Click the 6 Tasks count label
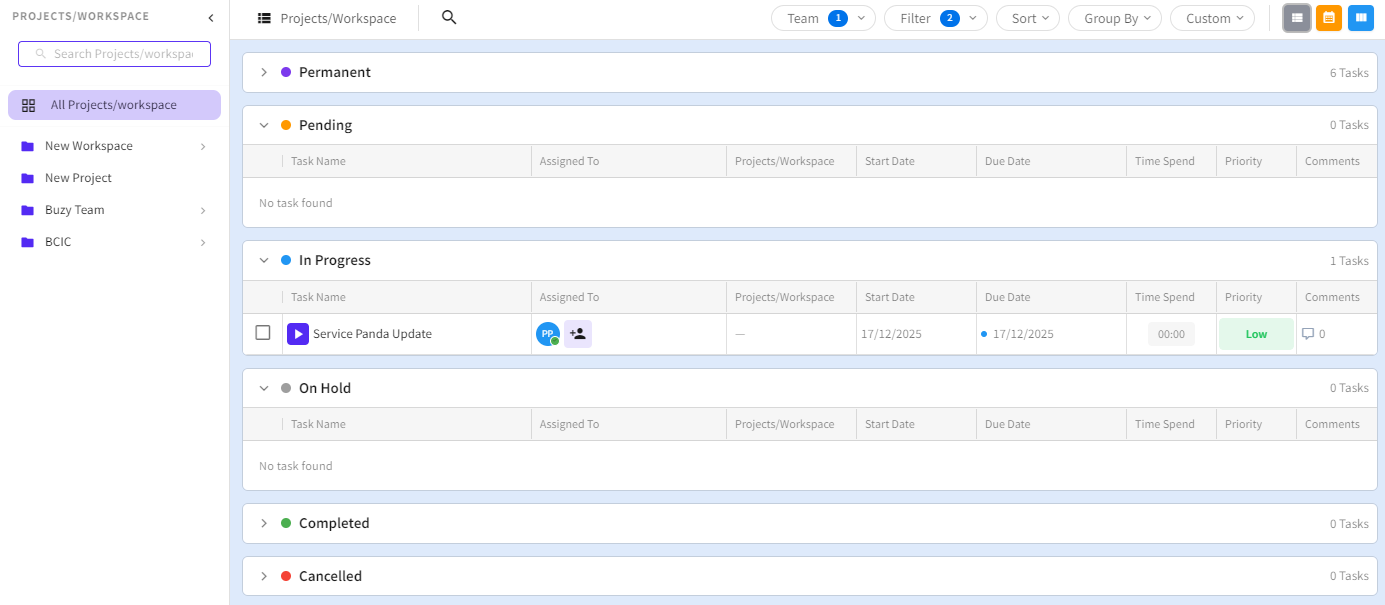The image size is (1385, 605). (1349, 73)
